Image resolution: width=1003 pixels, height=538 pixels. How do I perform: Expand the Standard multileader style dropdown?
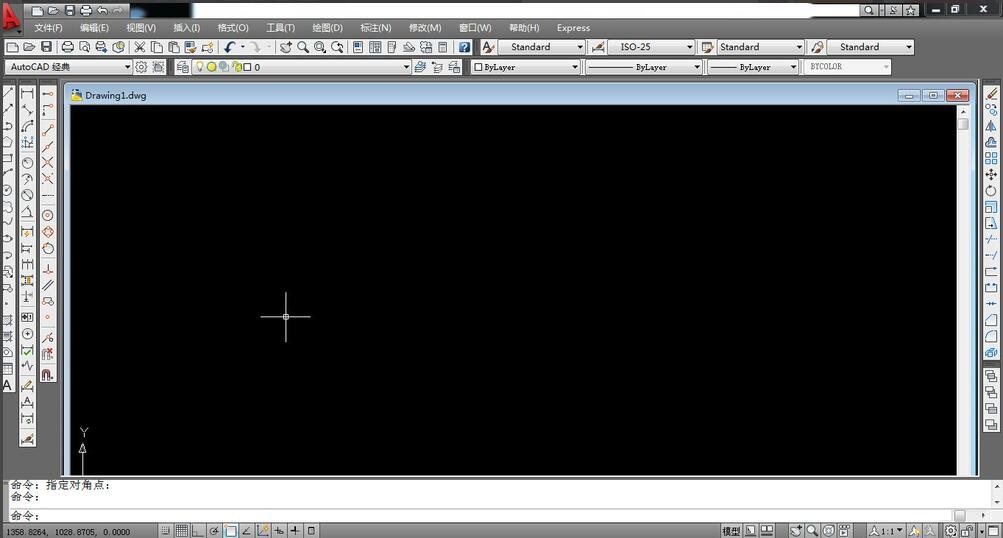tap(908, 47)
